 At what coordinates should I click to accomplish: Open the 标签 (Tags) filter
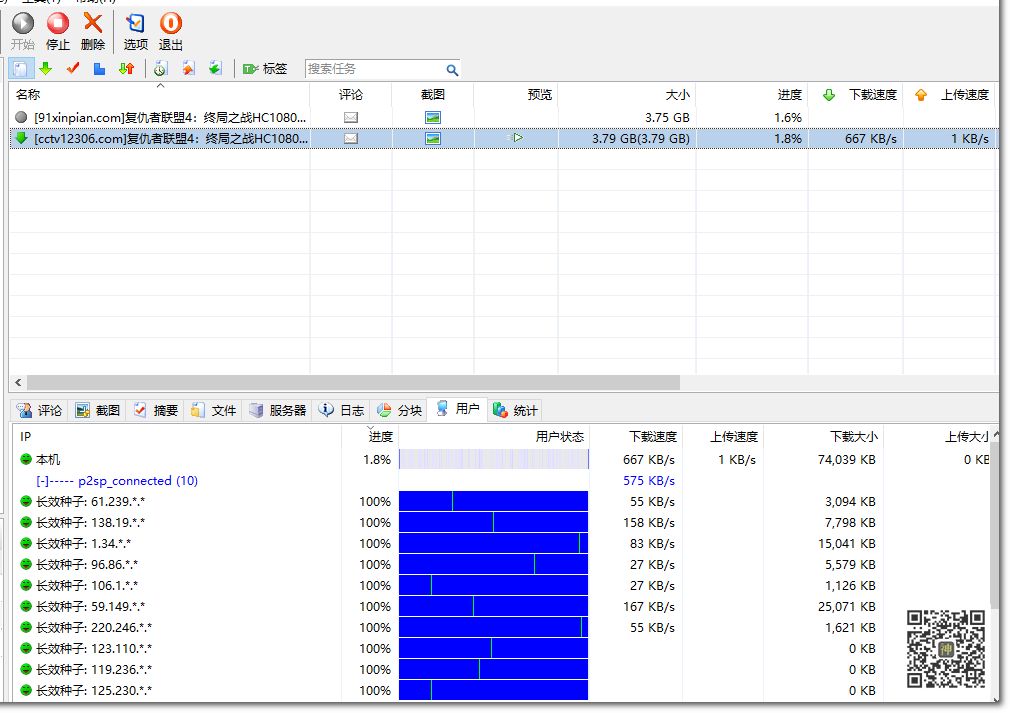tap(265, 68)
